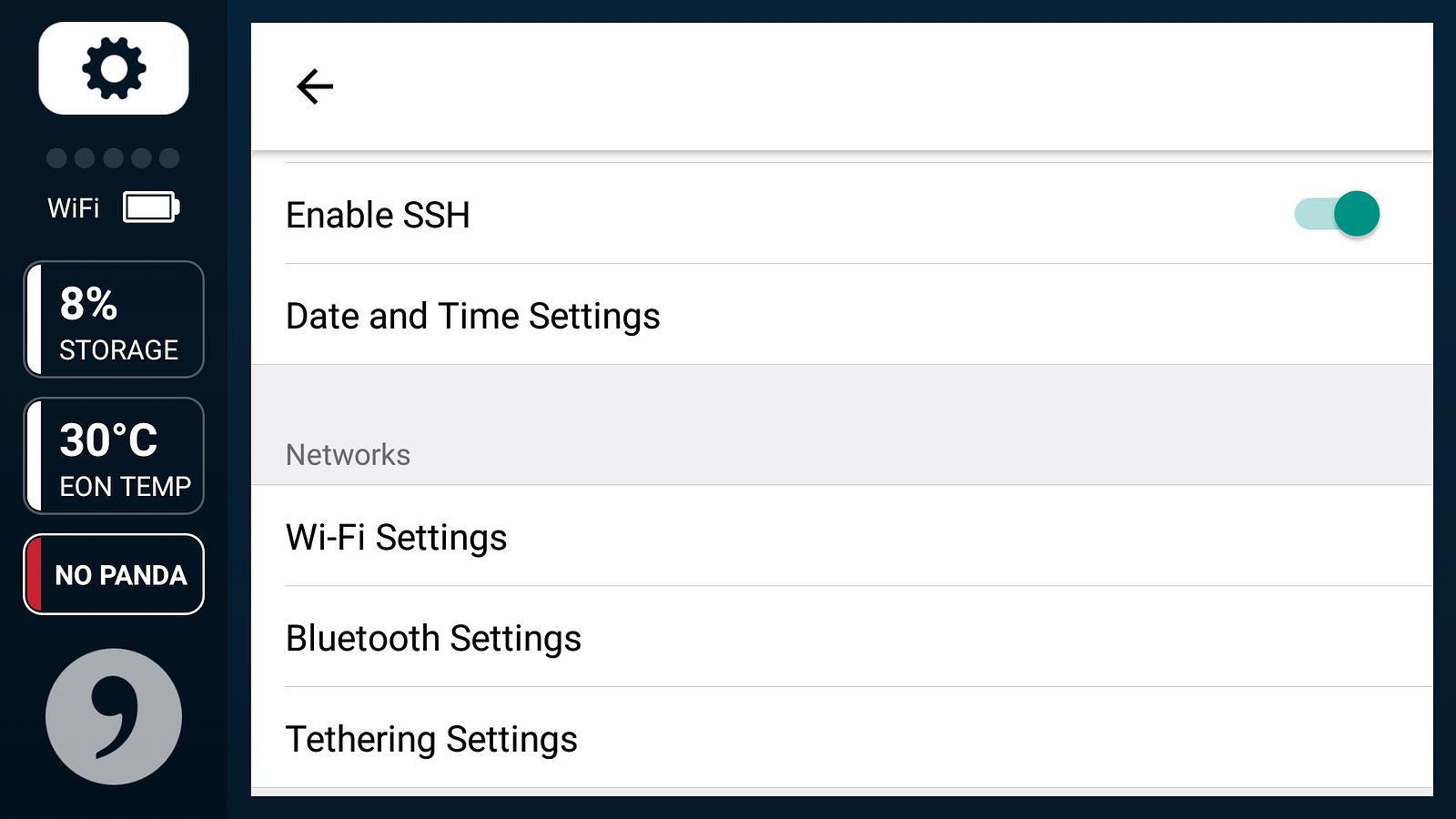Tap the red NO PANDA alert bar
1456x819 pixels.
(35, 574)
